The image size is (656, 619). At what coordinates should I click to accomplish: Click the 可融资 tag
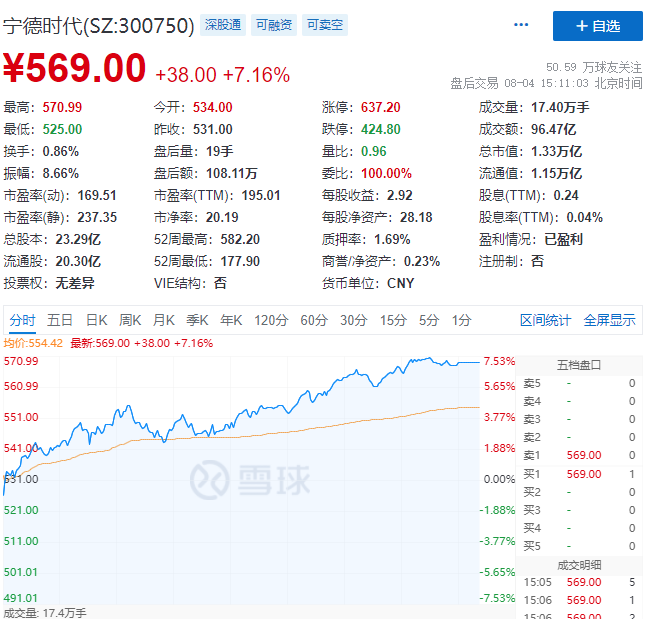pyautogui.click(x=274, y=25)
